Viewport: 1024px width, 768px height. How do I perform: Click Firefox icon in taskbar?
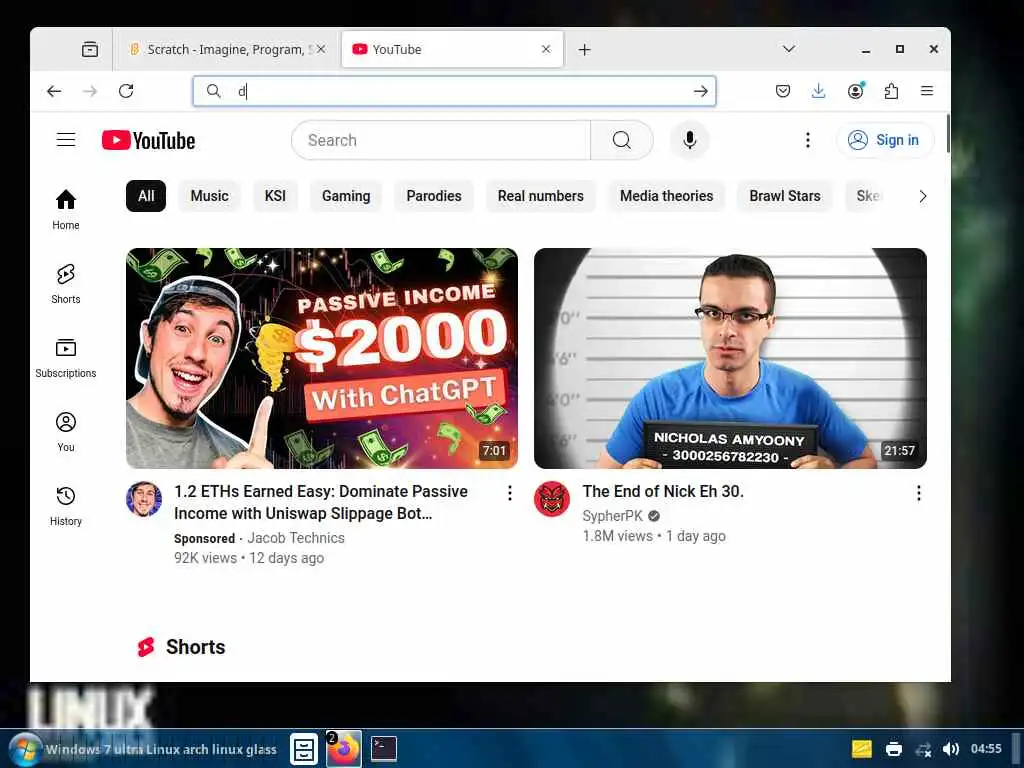click(344, 749)
